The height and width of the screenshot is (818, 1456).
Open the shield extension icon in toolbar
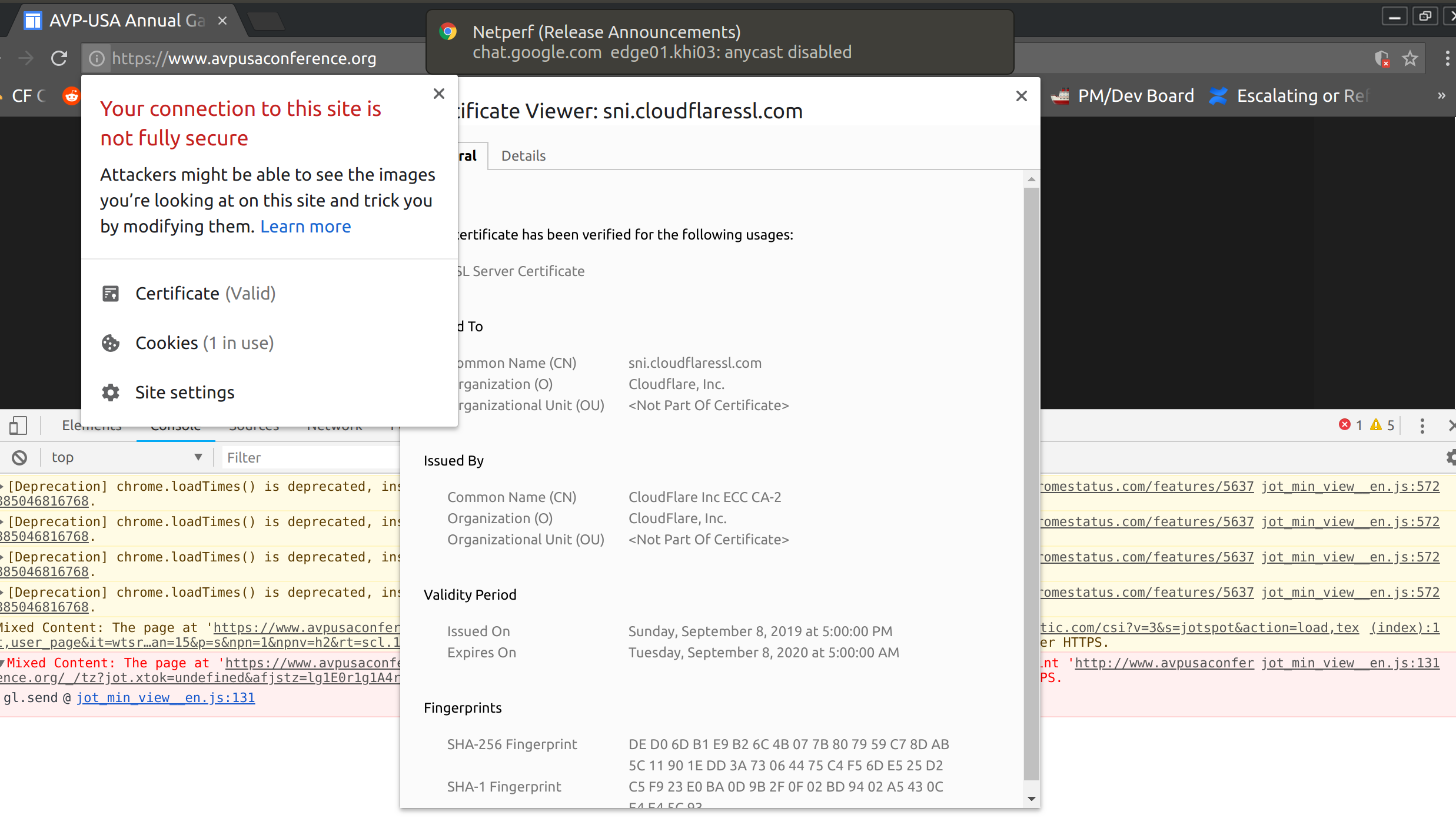click(1382, 58)
